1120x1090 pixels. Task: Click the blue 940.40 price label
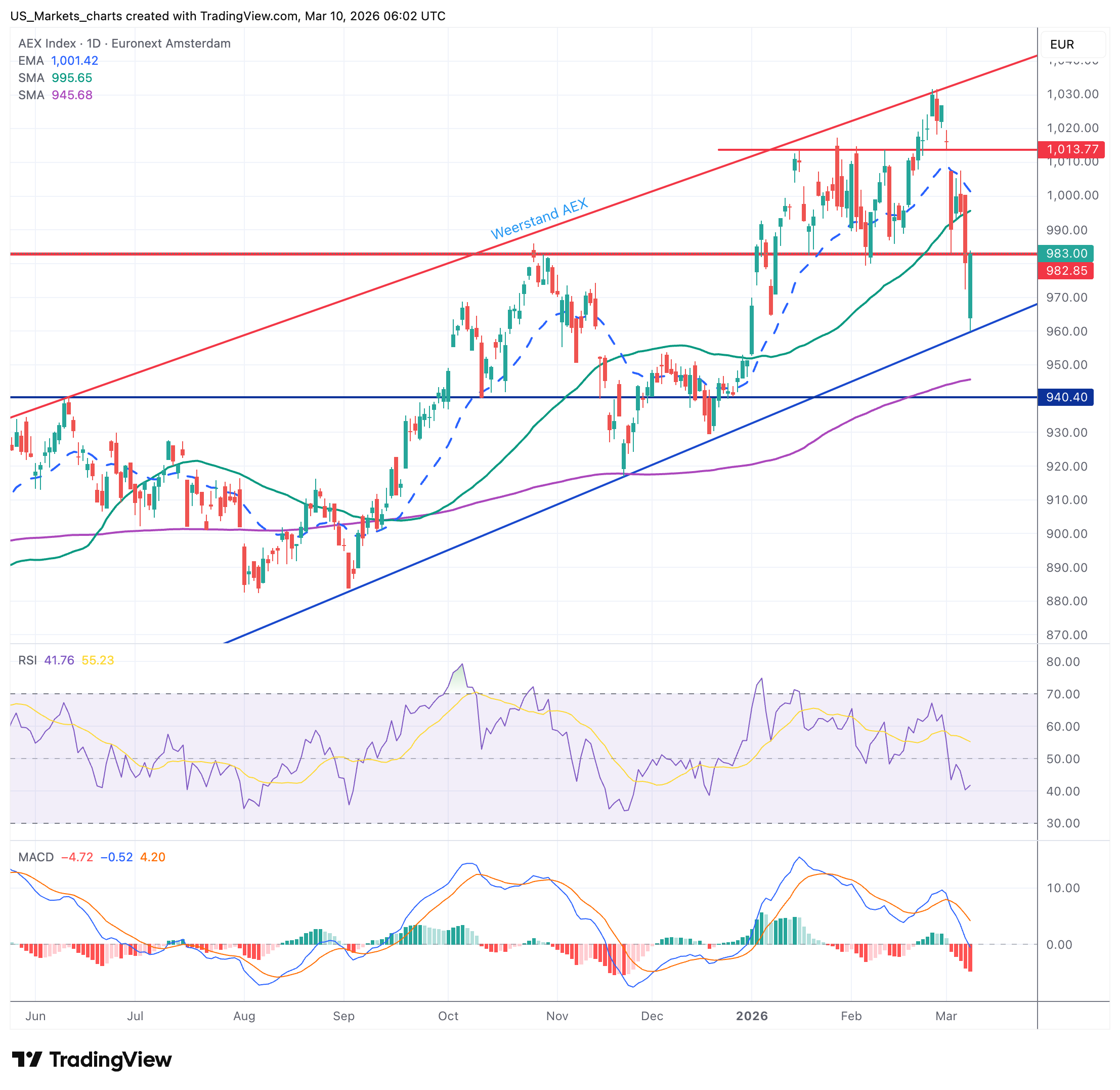[x=1066, y=397]
